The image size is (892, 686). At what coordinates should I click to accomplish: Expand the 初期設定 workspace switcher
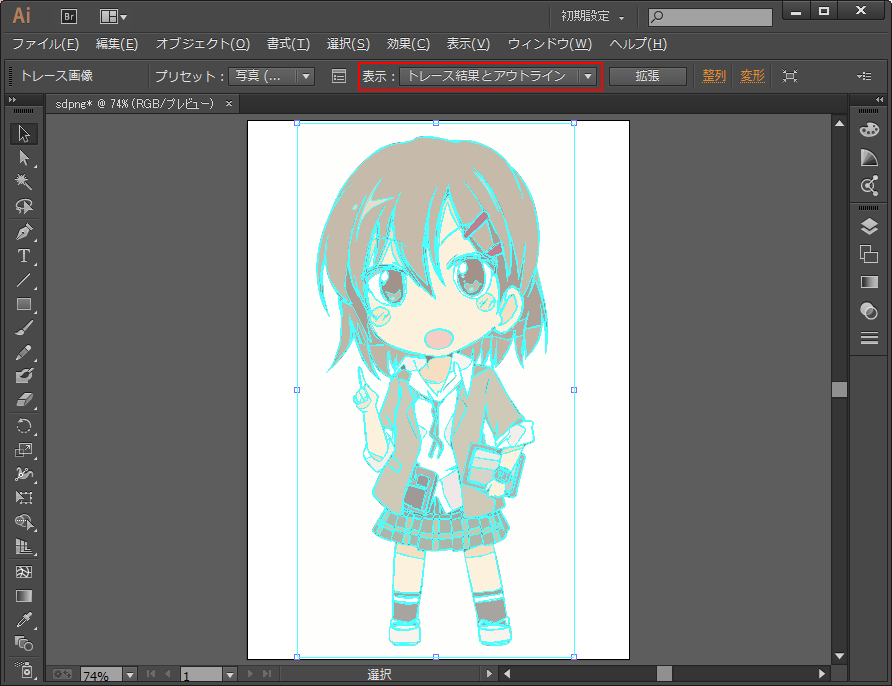[x=593, y=17]
